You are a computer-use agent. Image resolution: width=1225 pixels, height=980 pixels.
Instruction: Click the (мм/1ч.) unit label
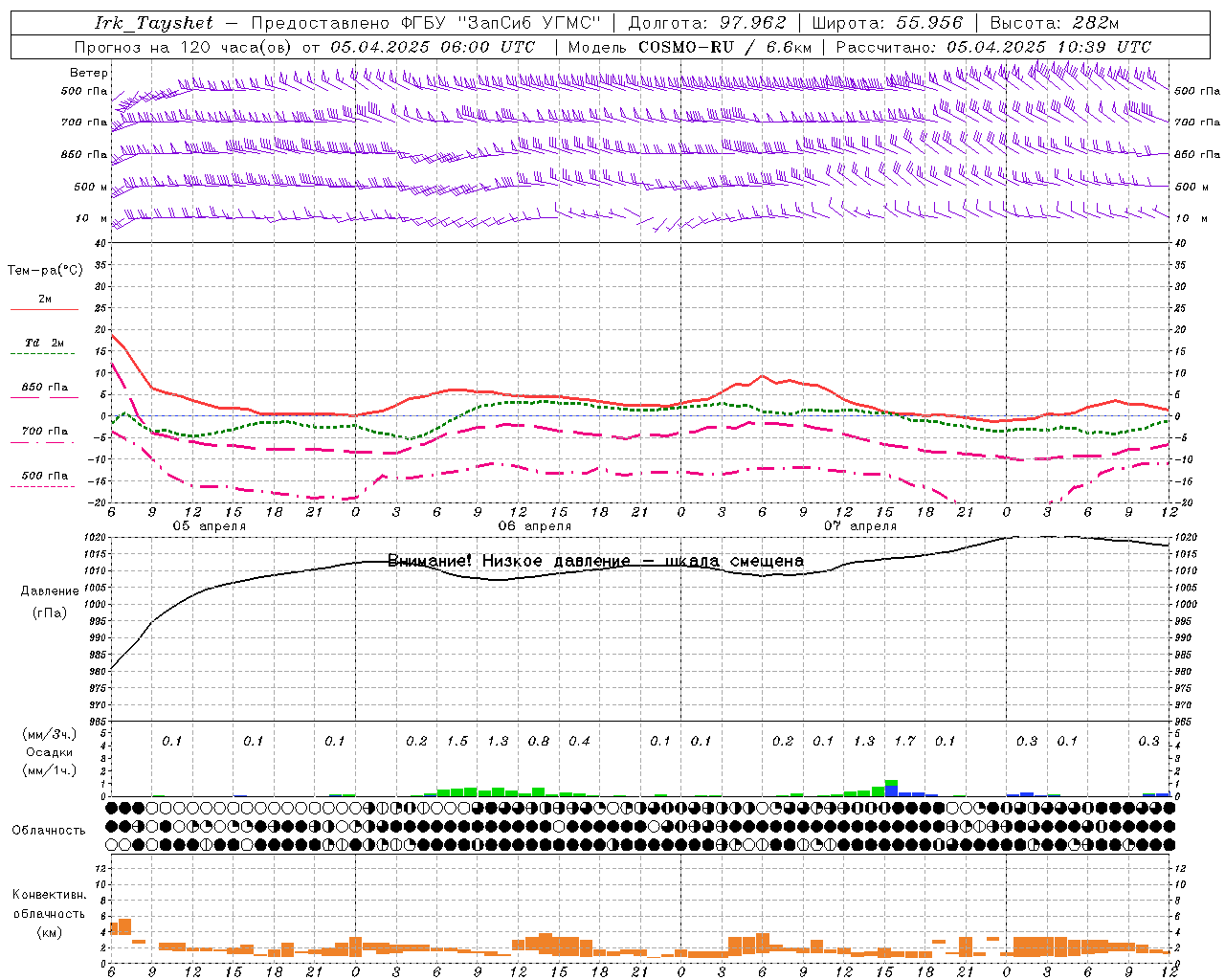pyautogui.click(x=50, y=771)
